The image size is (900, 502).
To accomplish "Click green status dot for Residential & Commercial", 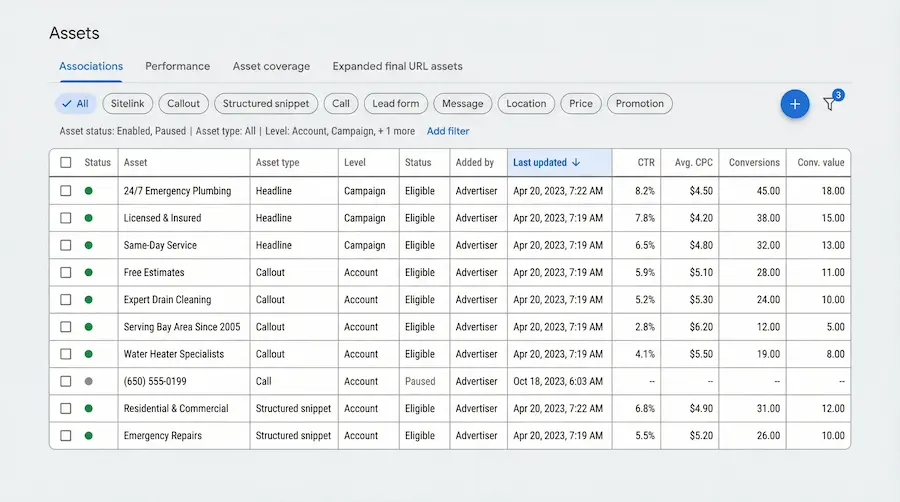I will (88, 408).
